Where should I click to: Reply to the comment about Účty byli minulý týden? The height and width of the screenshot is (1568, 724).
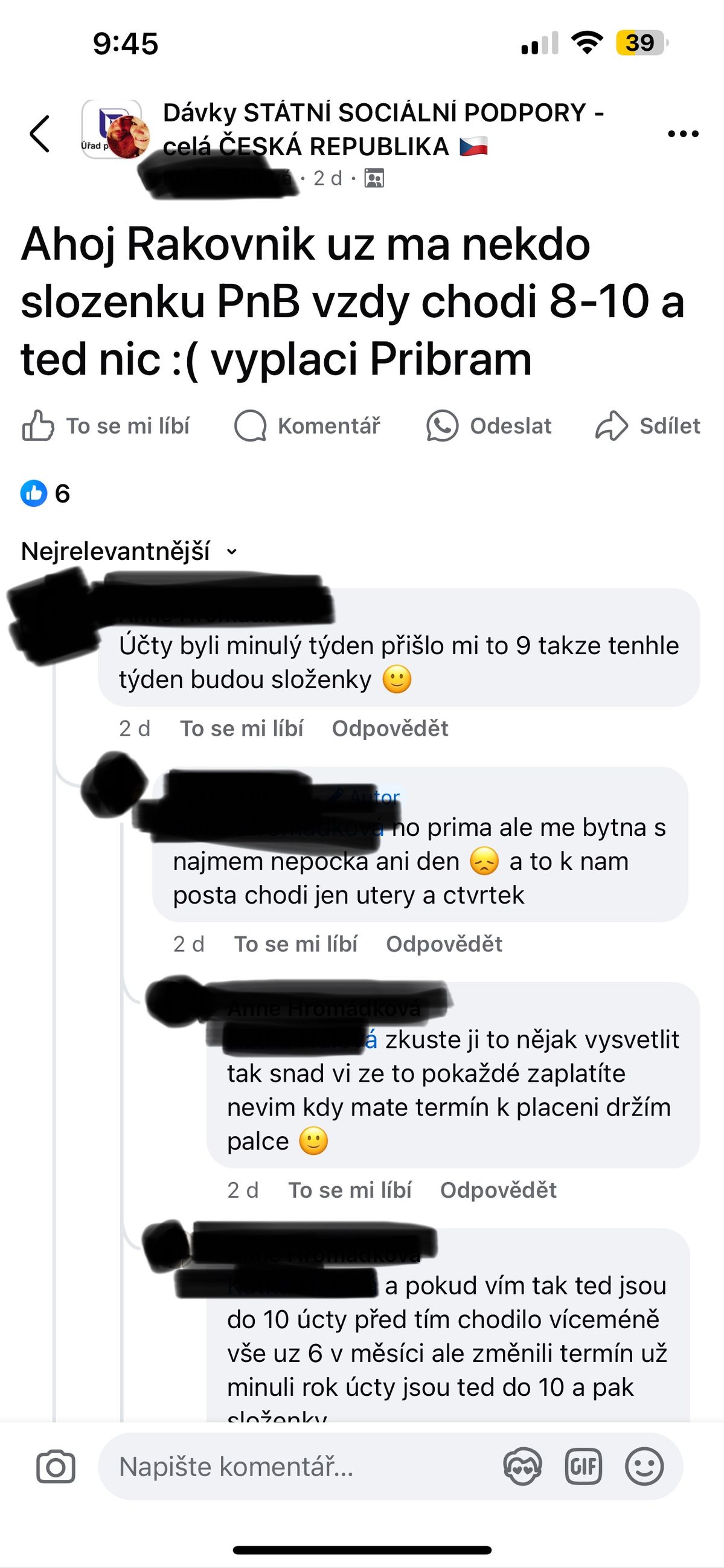[390, 728]
